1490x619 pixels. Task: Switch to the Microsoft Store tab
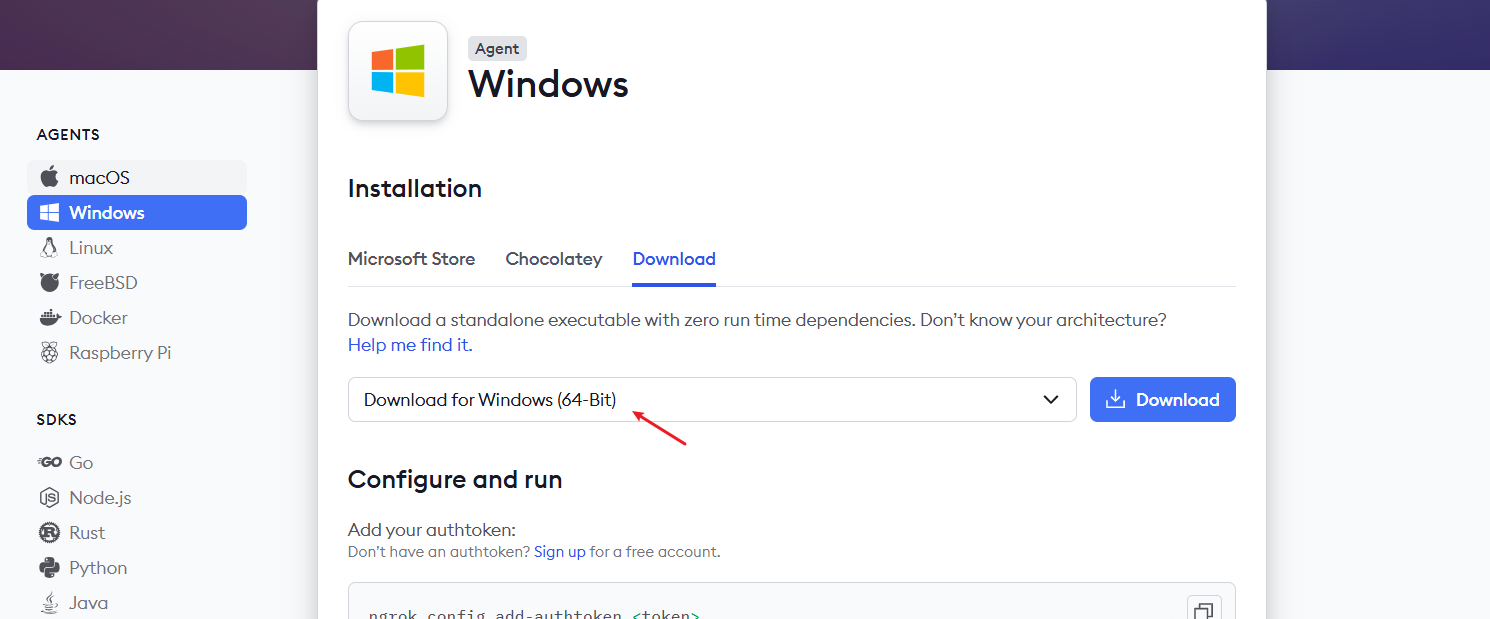tap(411, 259)
